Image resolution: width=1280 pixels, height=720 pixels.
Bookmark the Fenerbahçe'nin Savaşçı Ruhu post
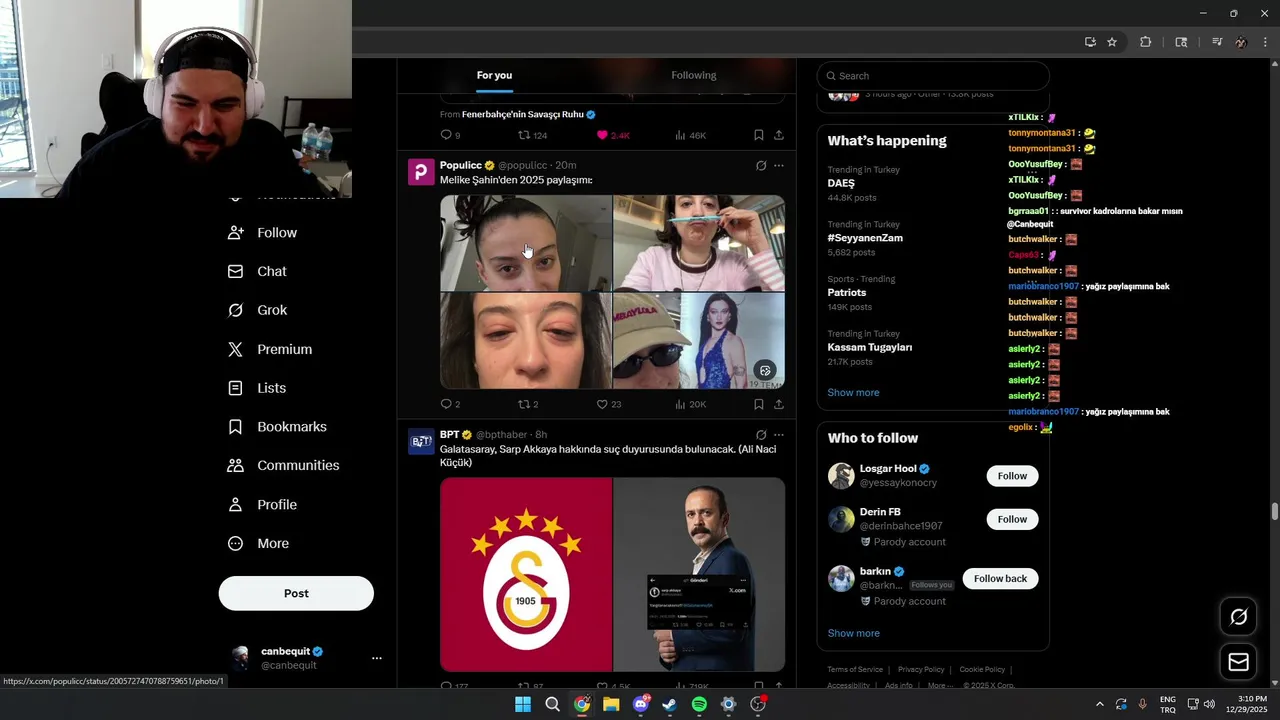coord(758,135)
